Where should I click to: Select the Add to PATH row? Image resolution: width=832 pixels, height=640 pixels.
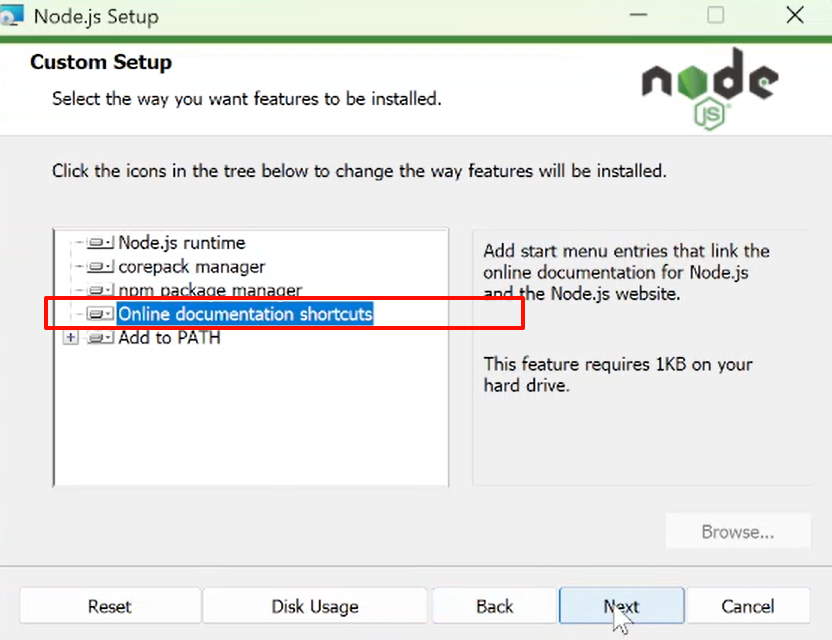click(169, 338)
